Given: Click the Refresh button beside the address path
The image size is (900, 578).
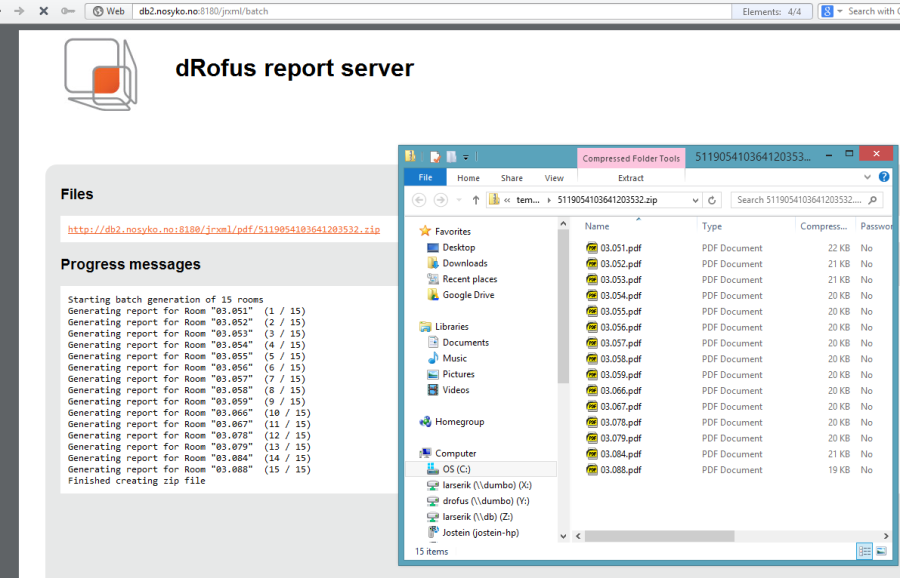Looking at the screenshot, I should point(712,200).
